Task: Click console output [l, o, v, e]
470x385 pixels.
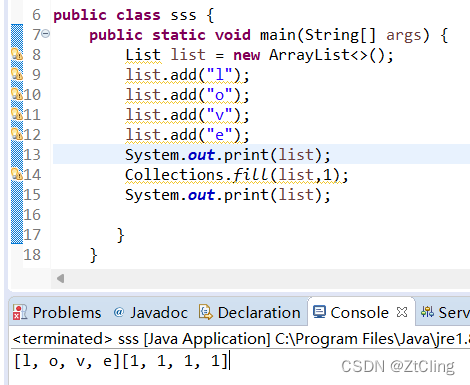Action: tap(67, 361)
